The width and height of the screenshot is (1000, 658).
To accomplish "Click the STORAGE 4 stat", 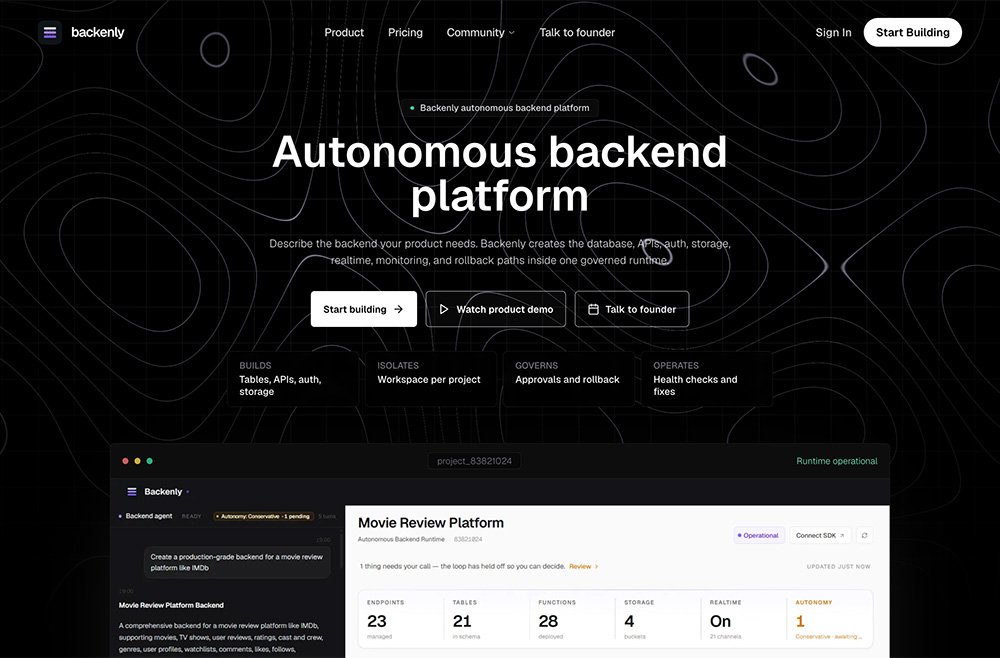I will tap(658, 619).
